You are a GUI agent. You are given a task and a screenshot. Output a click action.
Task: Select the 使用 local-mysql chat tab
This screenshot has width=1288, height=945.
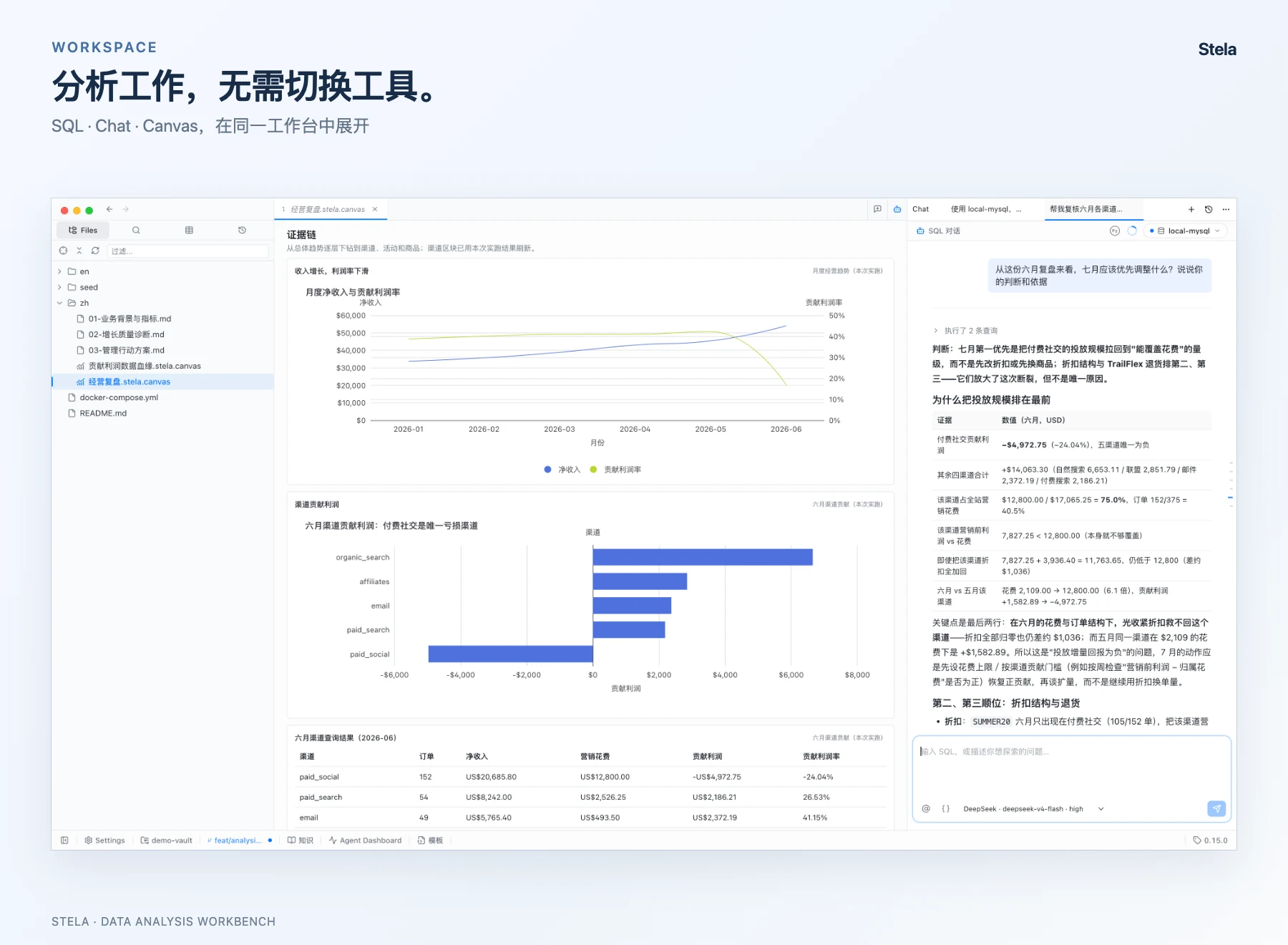pos(985,209)
